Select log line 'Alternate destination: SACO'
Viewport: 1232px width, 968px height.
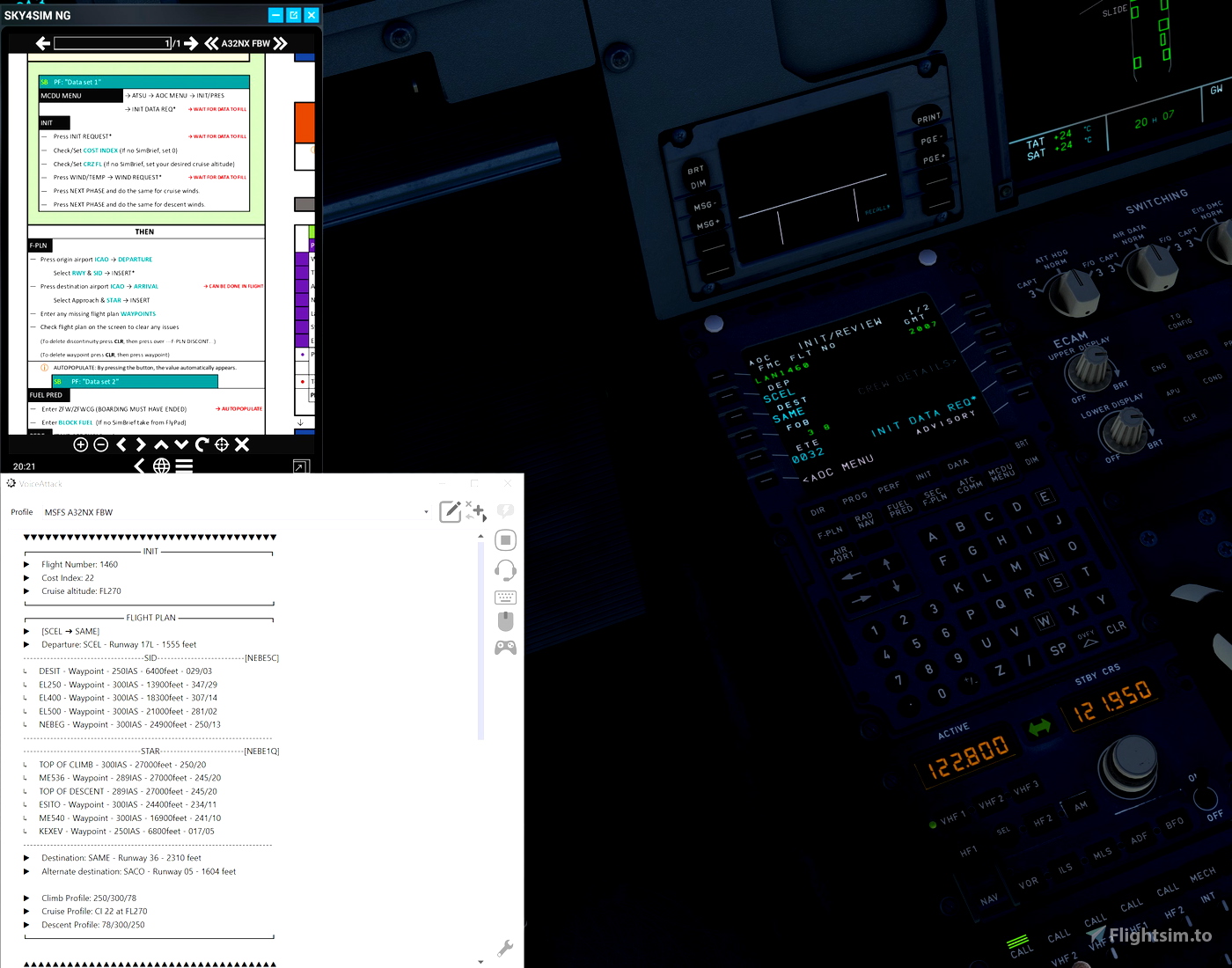(138, 872)
